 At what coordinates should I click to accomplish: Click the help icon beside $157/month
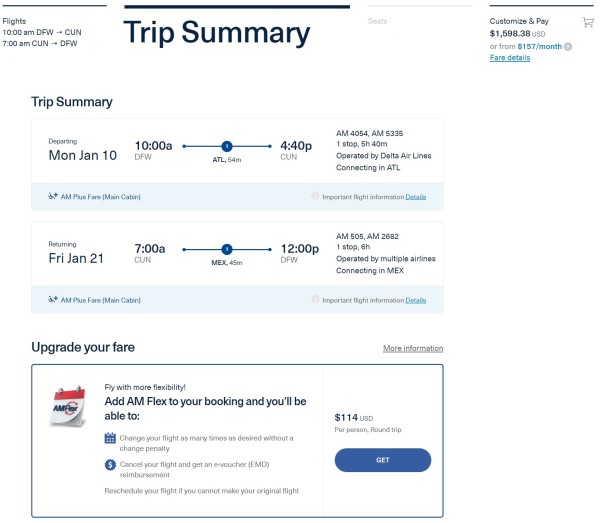[568, 46]
